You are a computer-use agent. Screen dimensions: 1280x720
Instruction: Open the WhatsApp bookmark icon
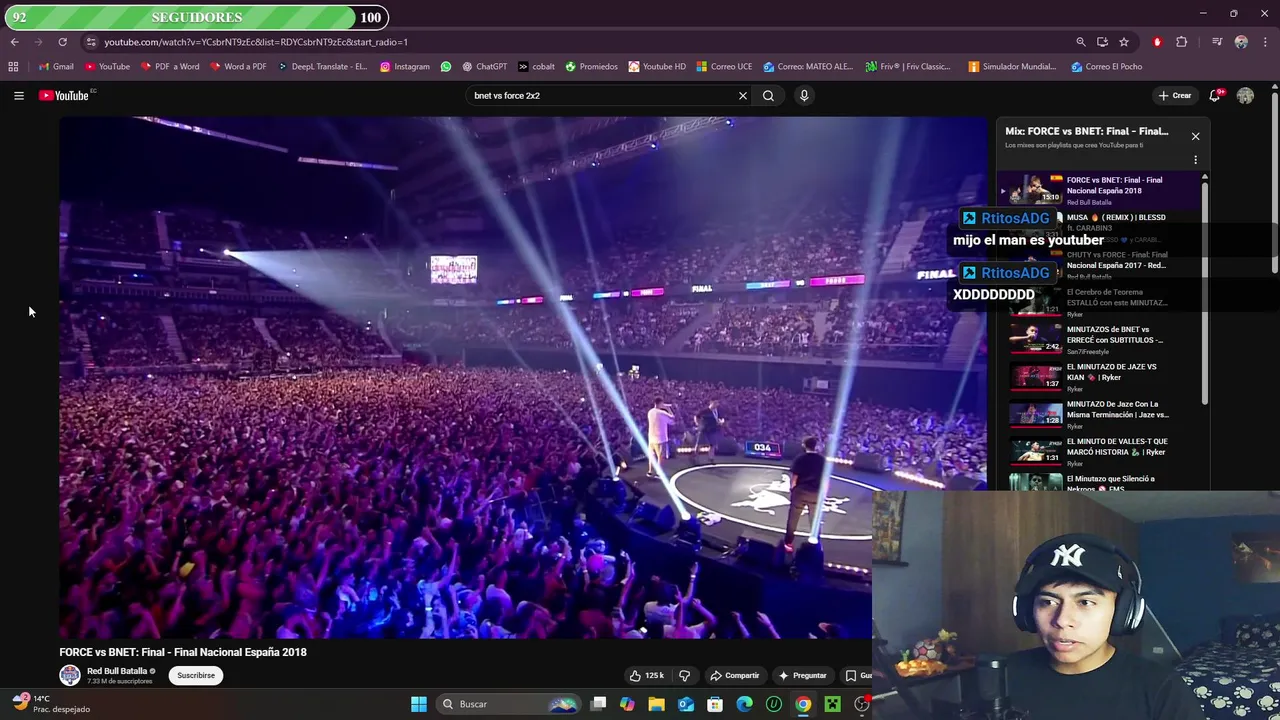(x=446, y=67)
